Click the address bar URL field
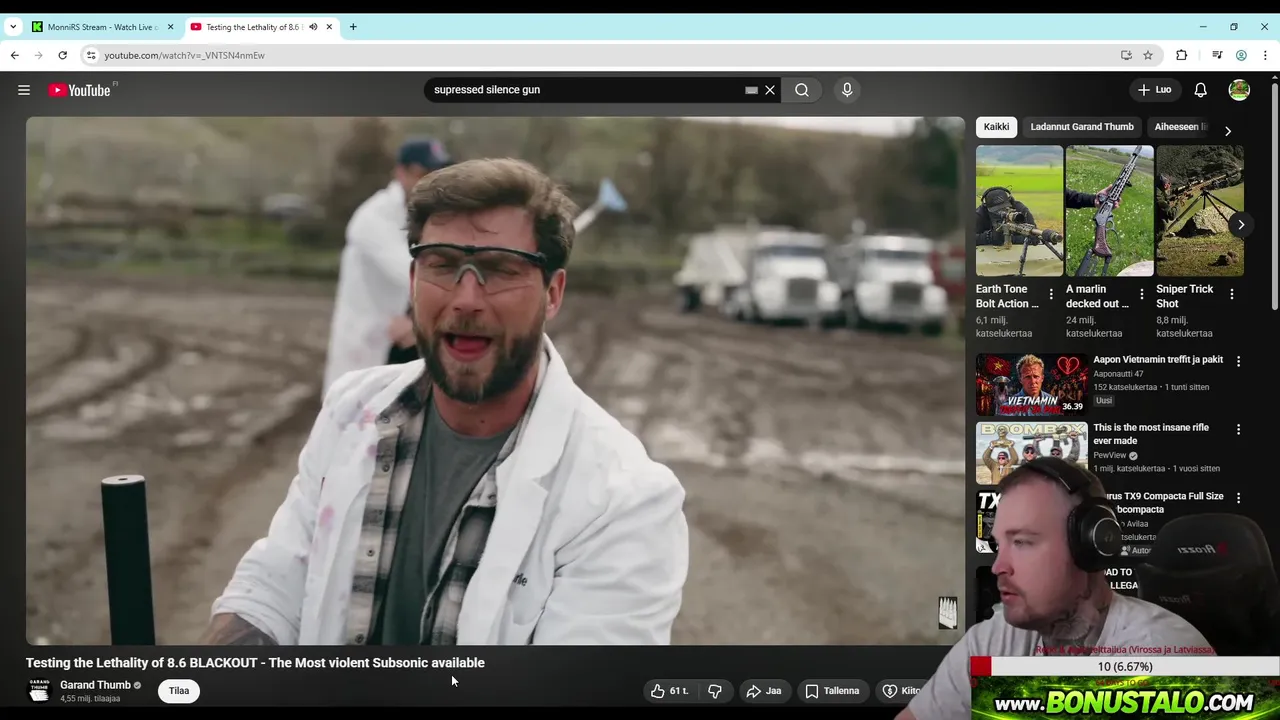 click(x=600, y=55)
